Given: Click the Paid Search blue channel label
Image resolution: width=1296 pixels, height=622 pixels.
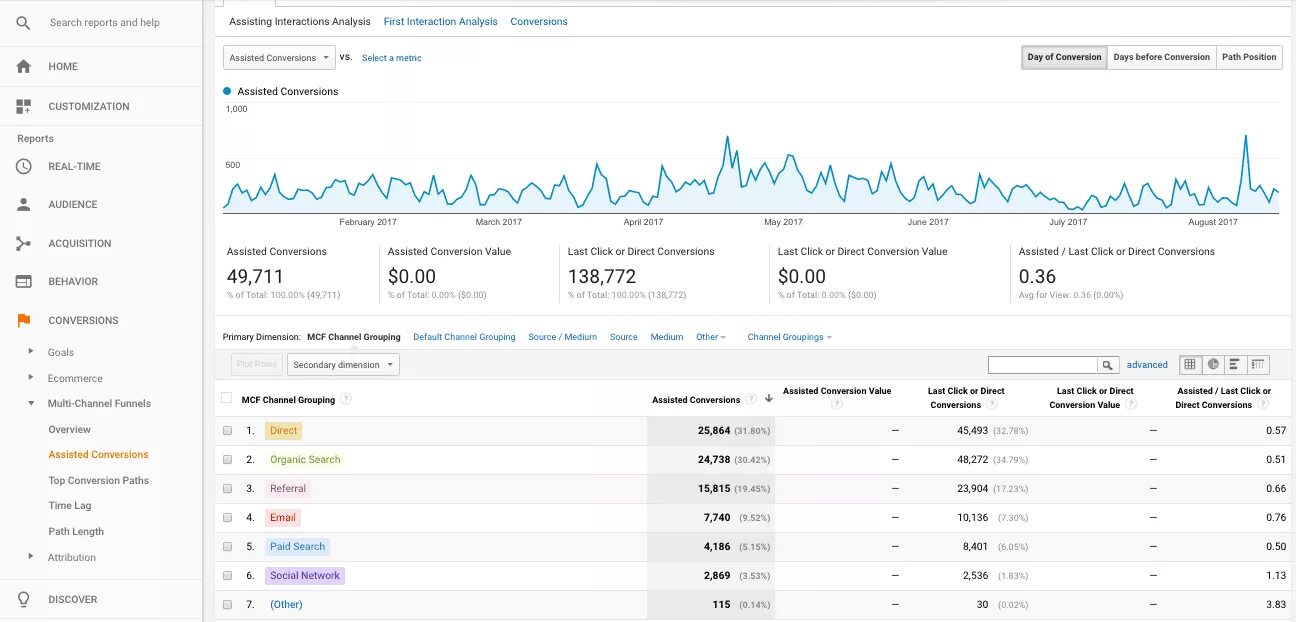Looking at the screenshot, I should 297,547.
